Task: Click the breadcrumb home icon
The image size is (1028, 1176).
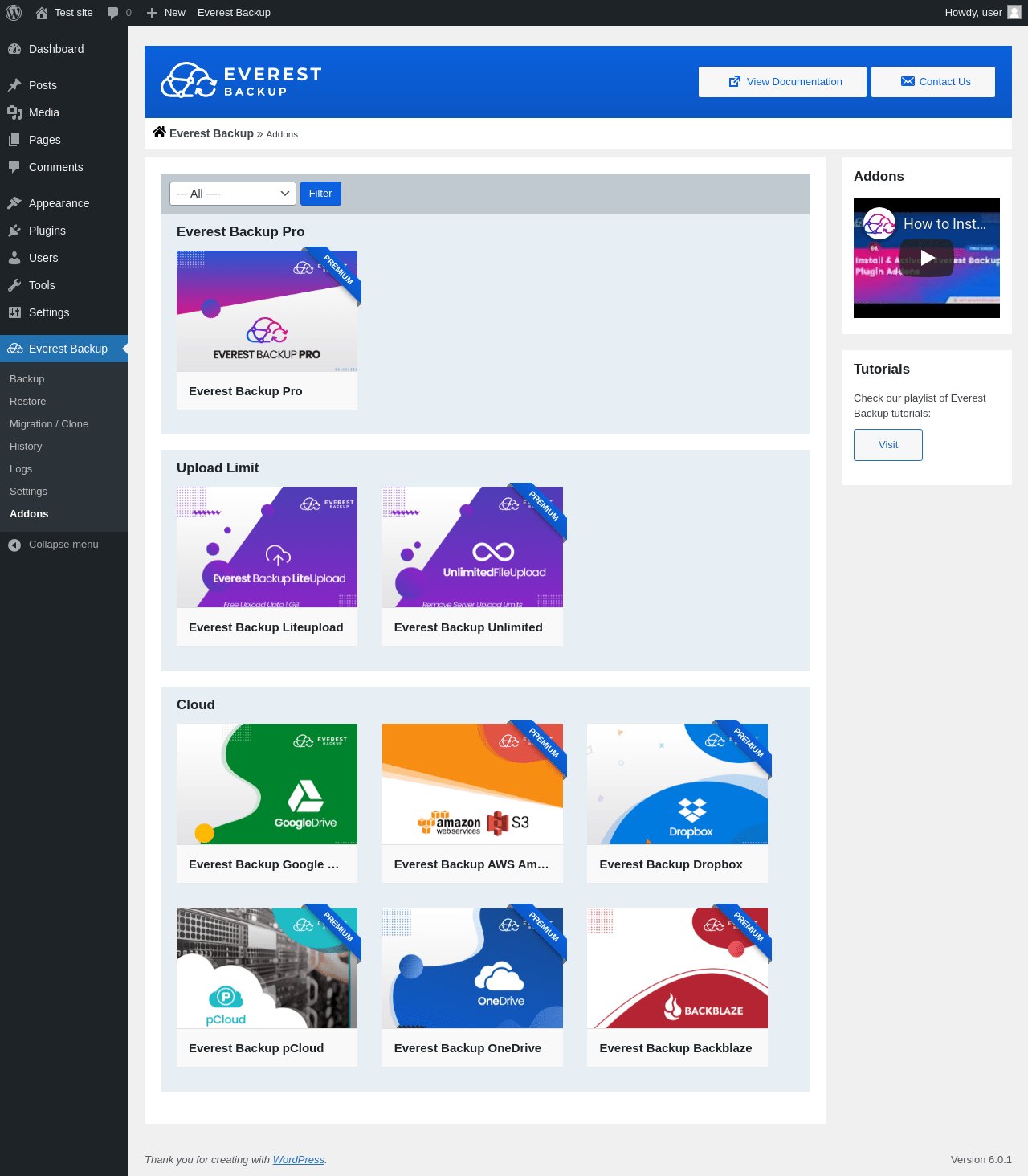Action: tap(160, 133)
